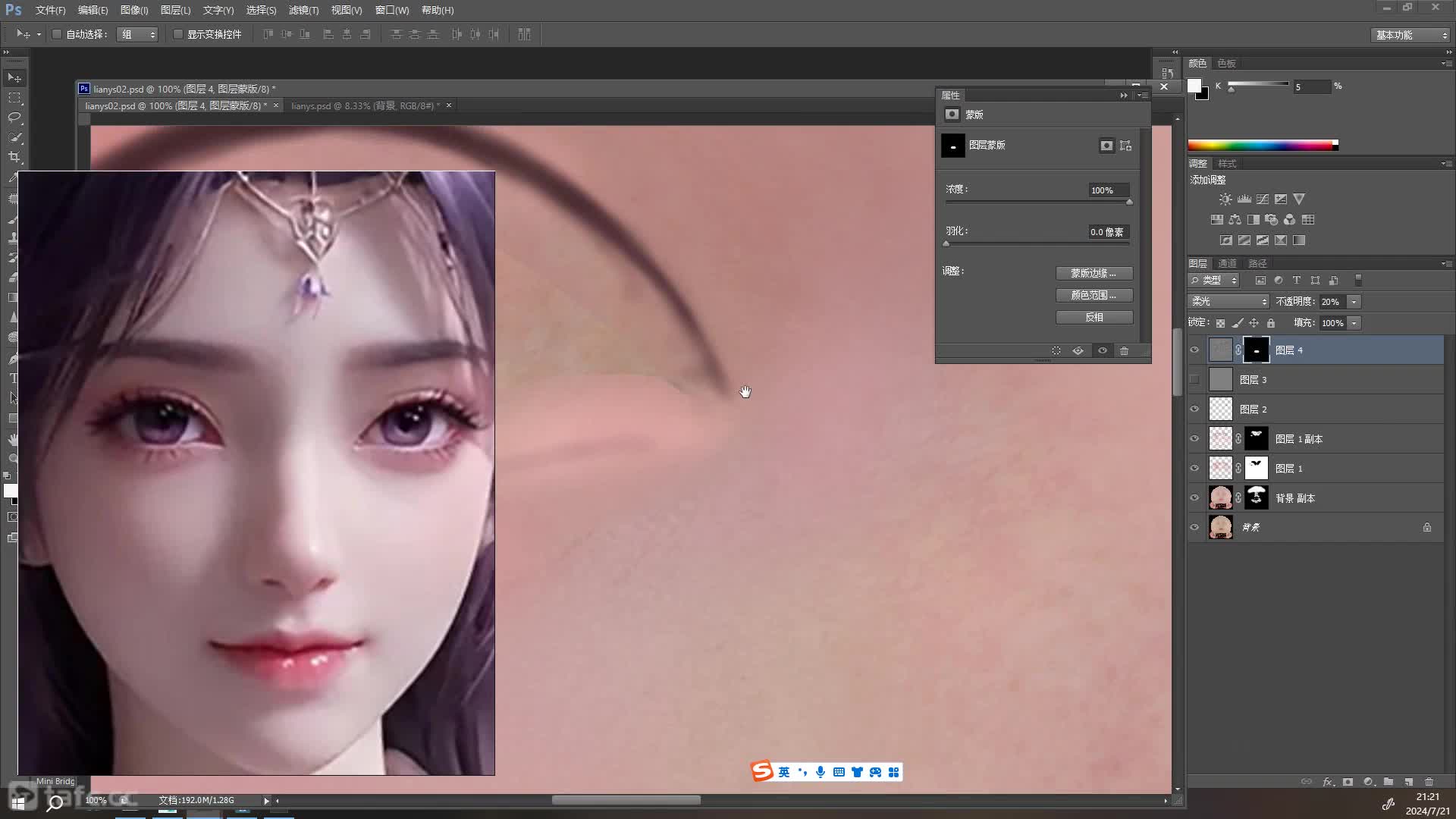Hide layer 图层 4 with eye icon
This screenshot has width=1456, height=819.
pos(1195,350)
